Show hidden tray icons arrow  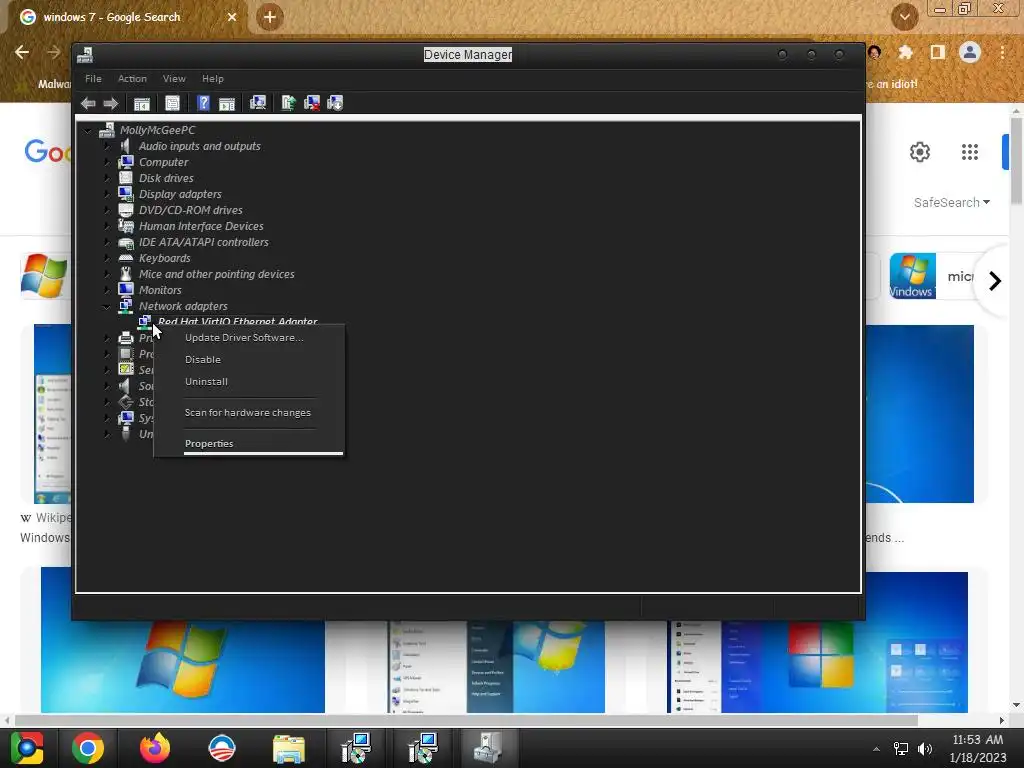[876, 749]
